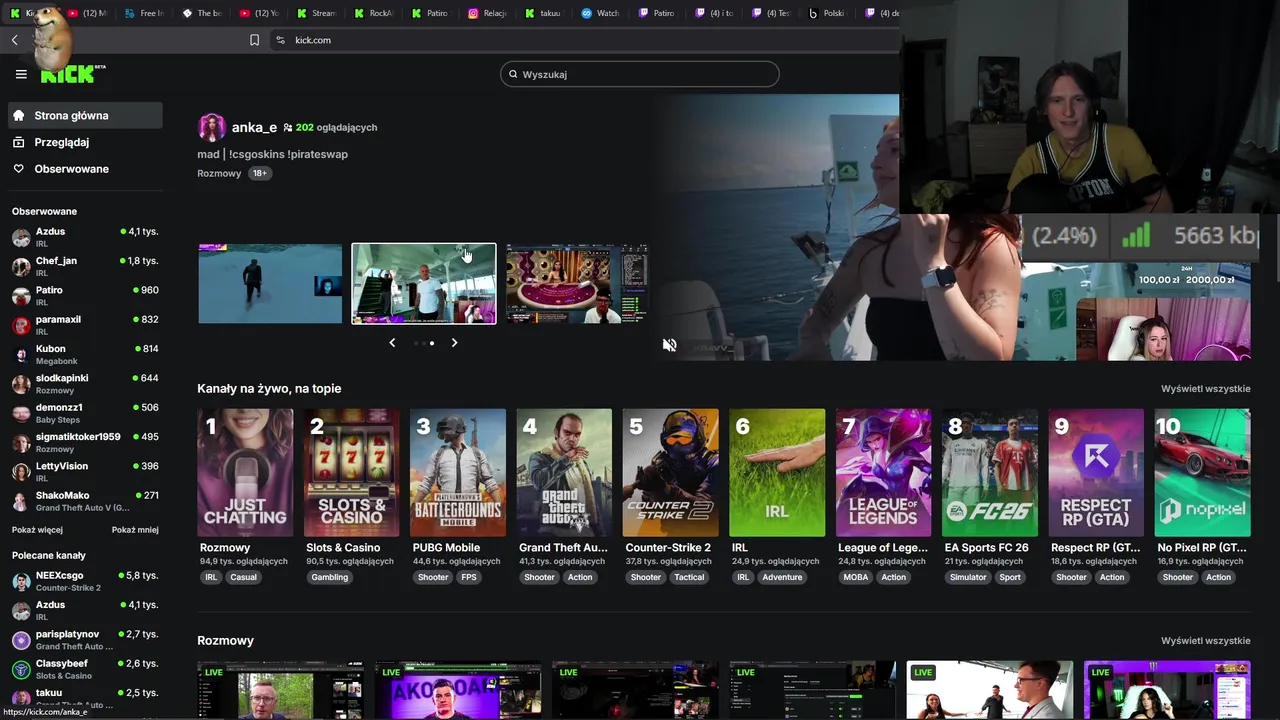
Task: Click the kick.com address bar URL
Action: click(313, 40)
